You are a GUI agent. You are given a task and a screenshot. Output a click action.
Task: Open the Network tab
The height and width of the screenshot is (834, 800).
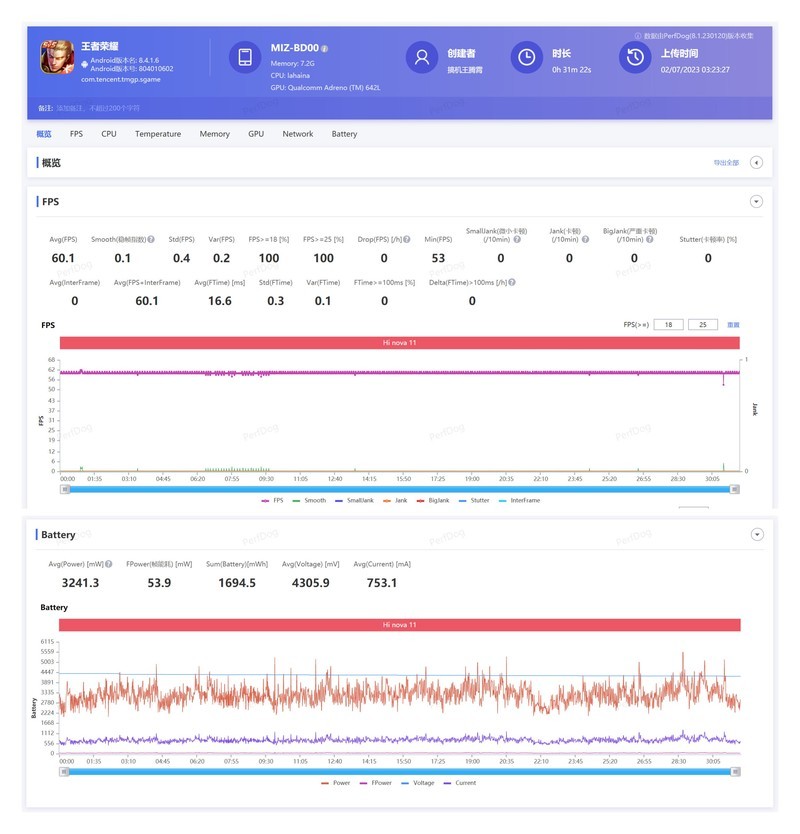298,134
